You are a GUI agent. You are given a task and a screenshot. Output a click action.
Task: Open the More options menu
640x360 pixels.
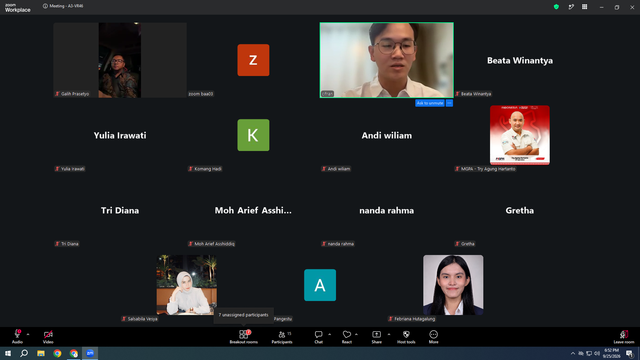(x=433, y=336)
